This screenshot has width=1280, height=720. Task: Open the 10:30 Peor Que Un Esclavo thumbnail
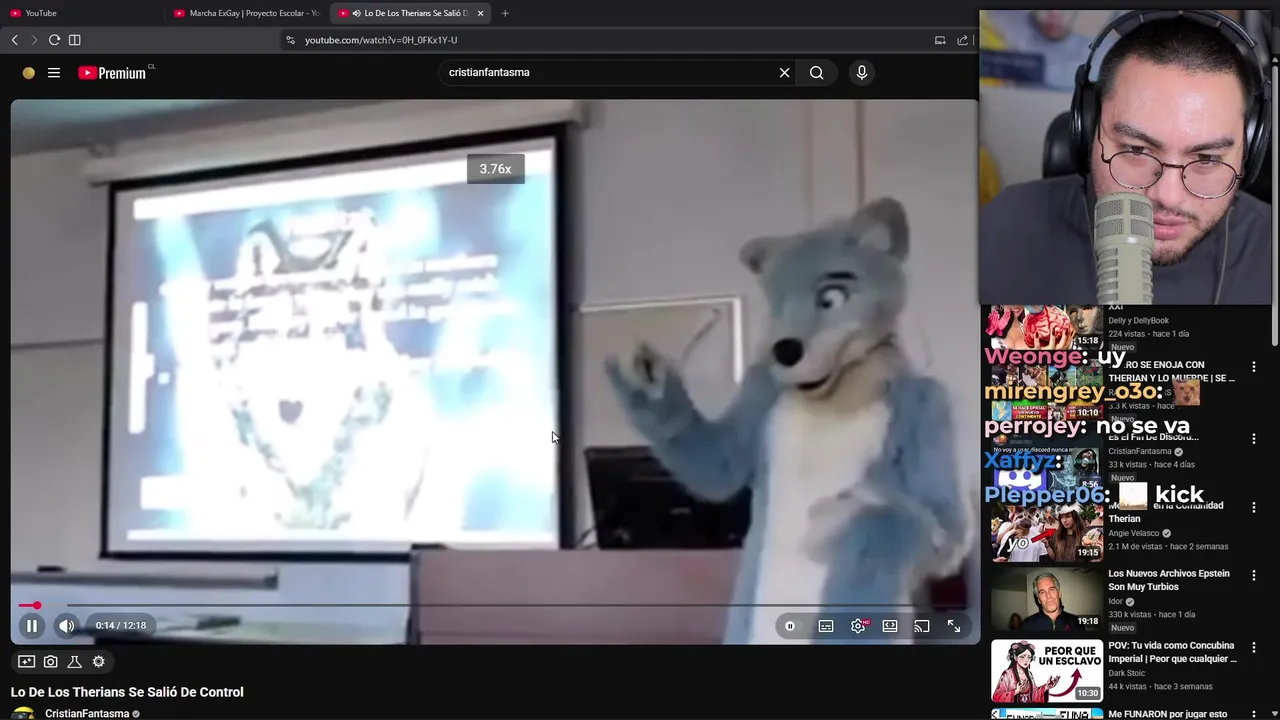tap(1046, 671)
